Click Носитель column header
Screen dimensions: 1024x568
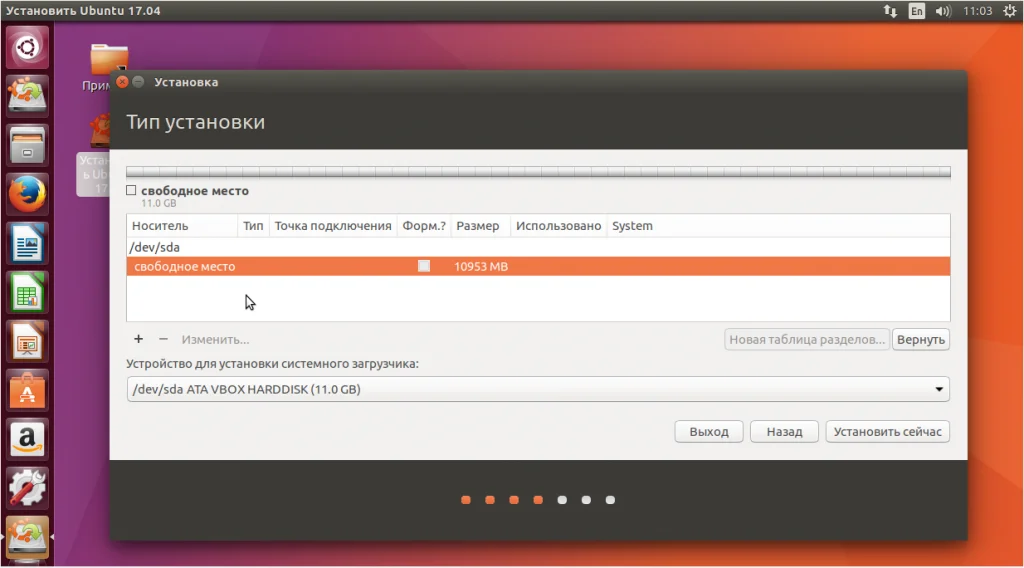182,226
